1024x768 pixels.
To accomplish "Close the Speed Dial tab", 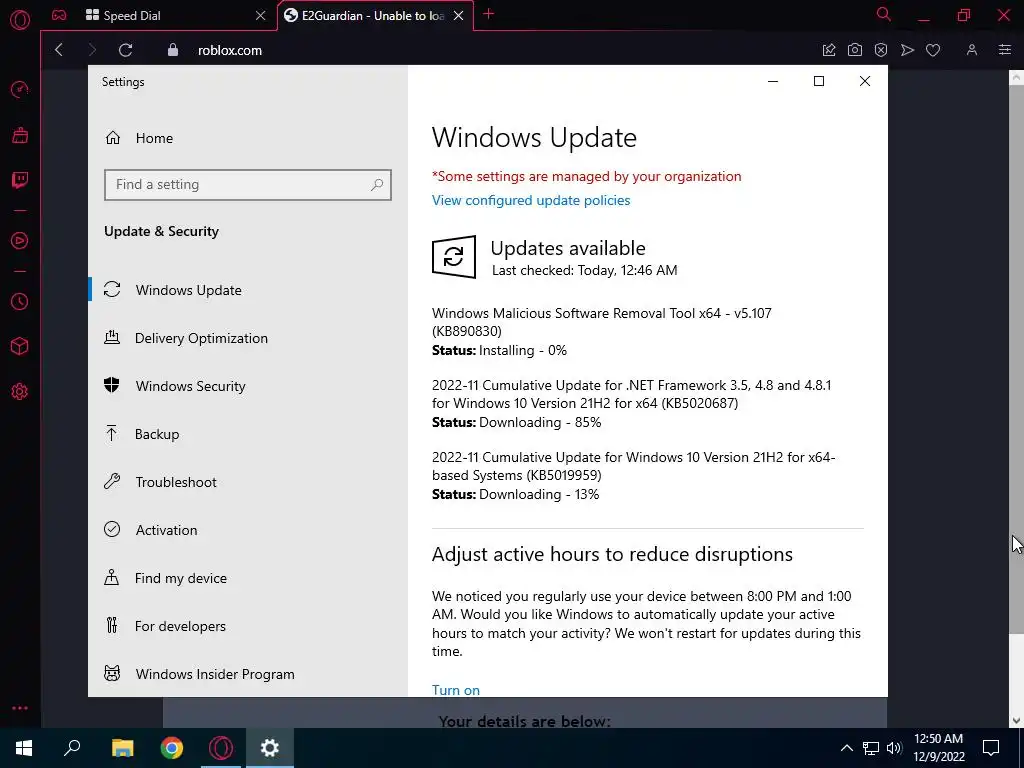I will (260, 15).
